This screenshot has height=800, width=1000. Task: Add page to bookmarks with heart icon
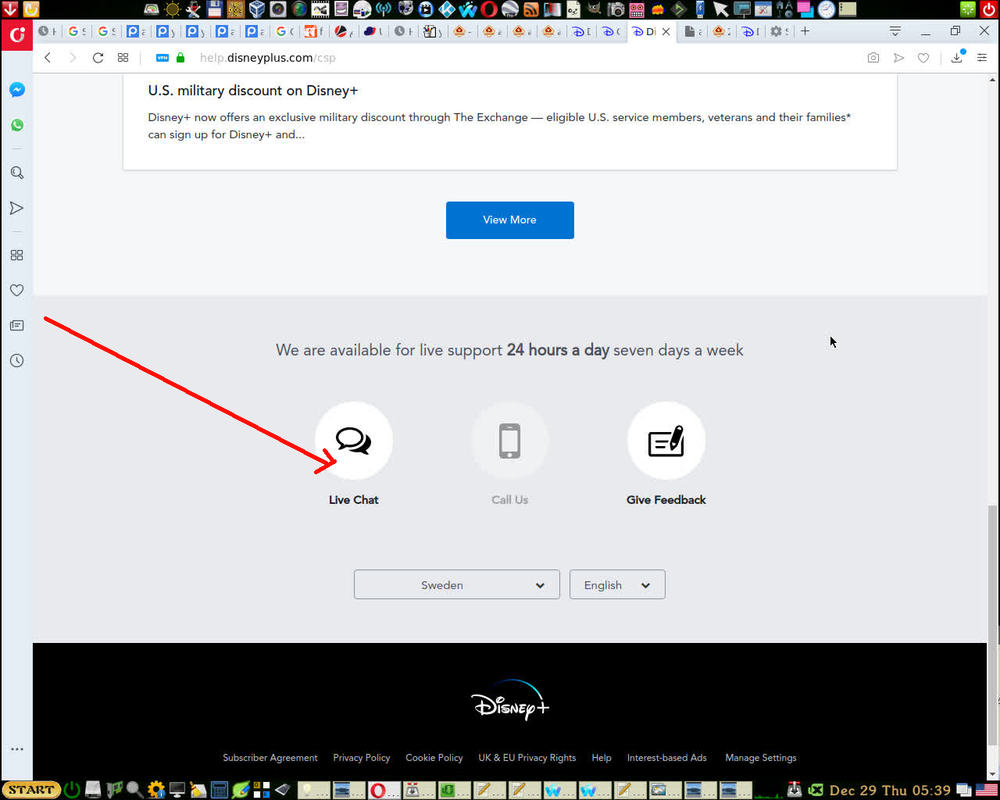tap(923, 57)
